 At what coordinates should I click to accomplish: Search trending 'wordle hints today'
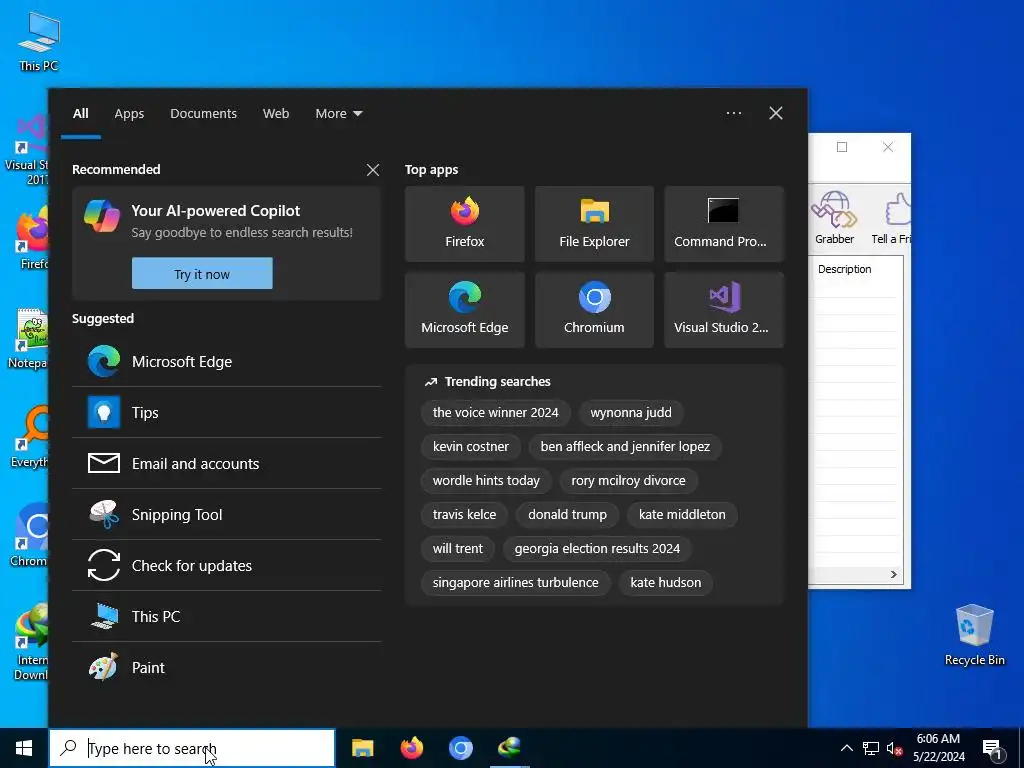(x=486, y=481)
